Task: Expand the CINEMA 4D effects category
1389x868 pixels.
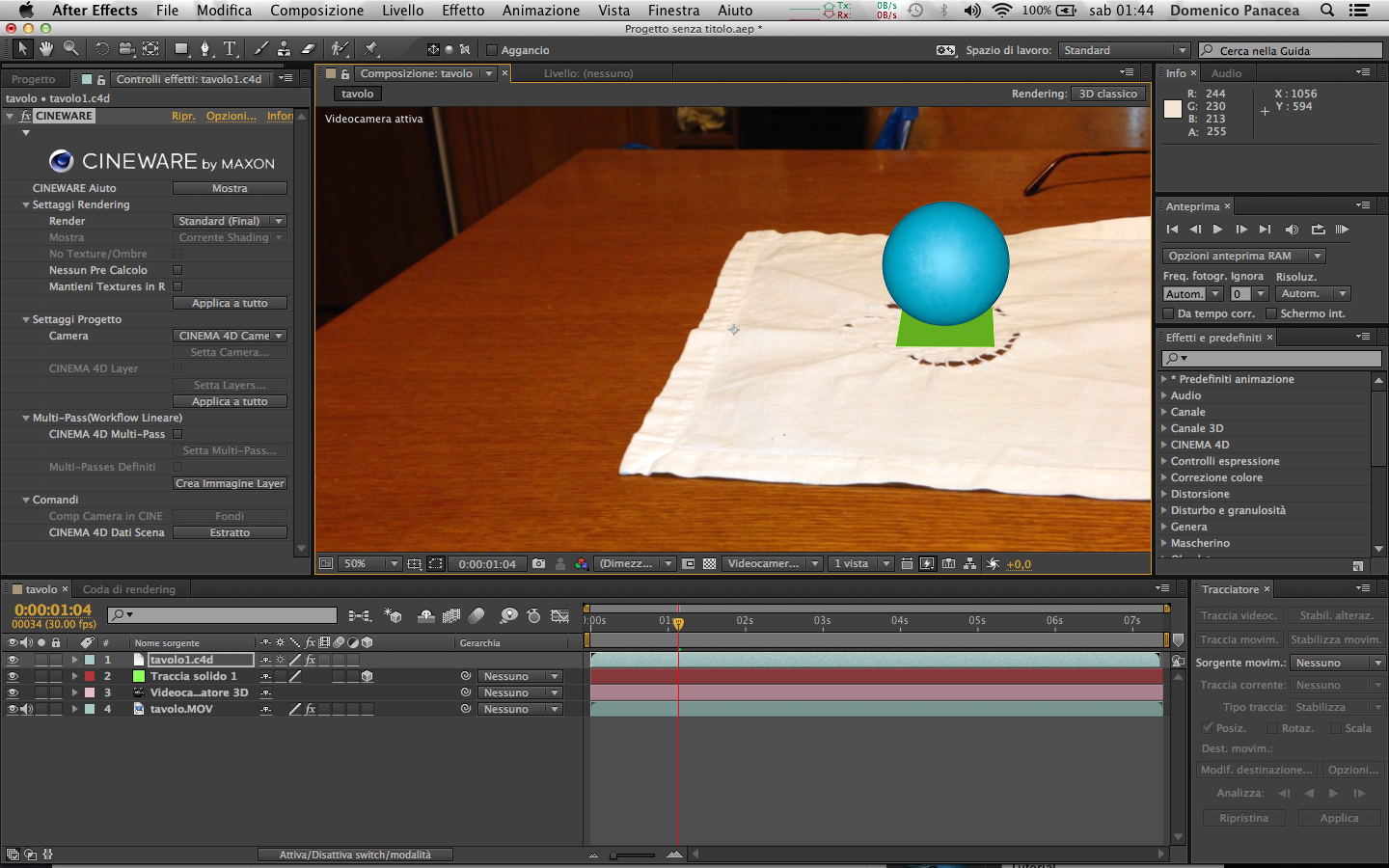Action: pyautogui.click(x=1164, y=445)
